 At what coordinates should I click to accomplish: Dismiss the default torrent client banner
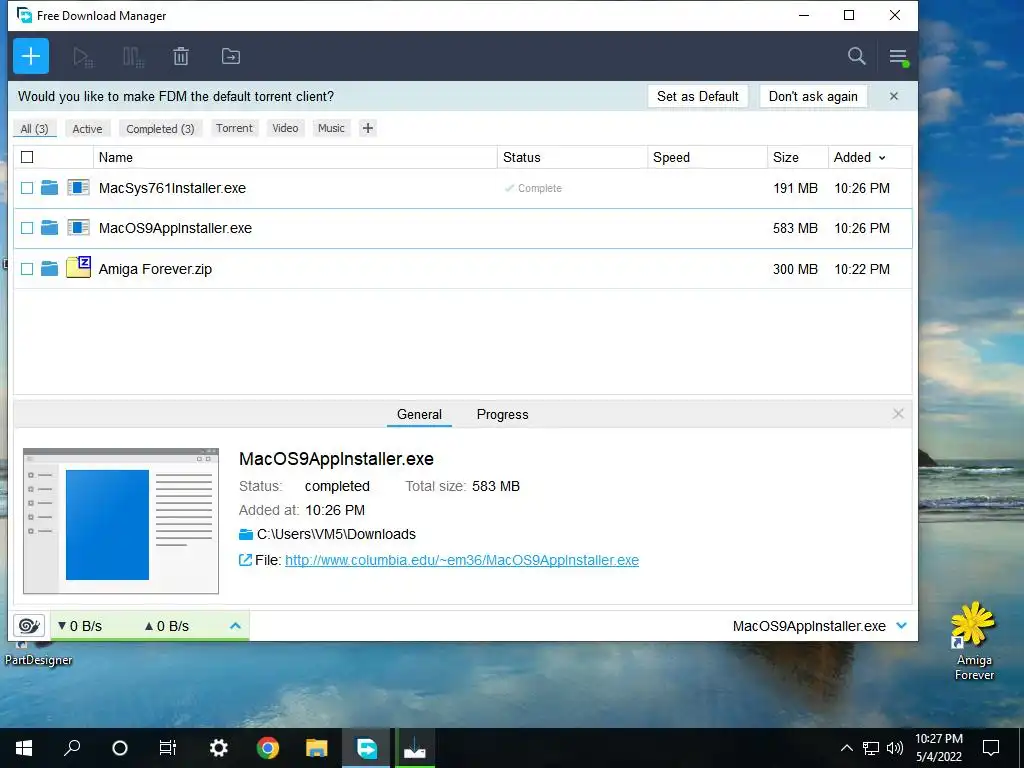[x=894, y=96]
